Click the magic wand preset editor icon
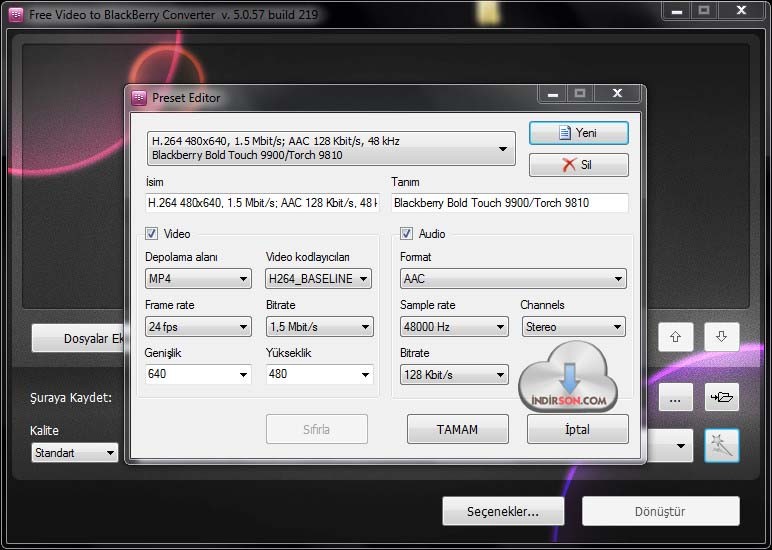Viewport: 772px width, 550px height. pos(721,446)
